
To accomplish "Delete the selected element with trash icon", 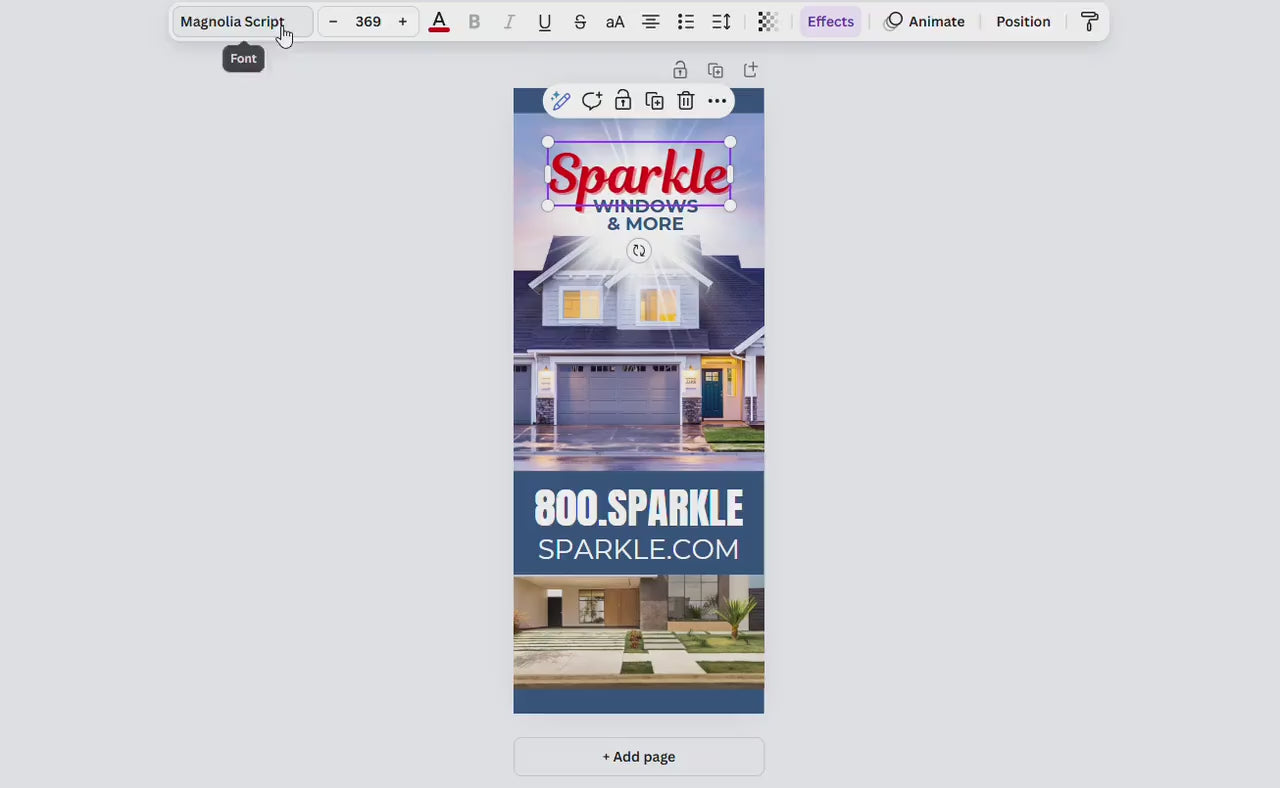I will coord(686,101).
